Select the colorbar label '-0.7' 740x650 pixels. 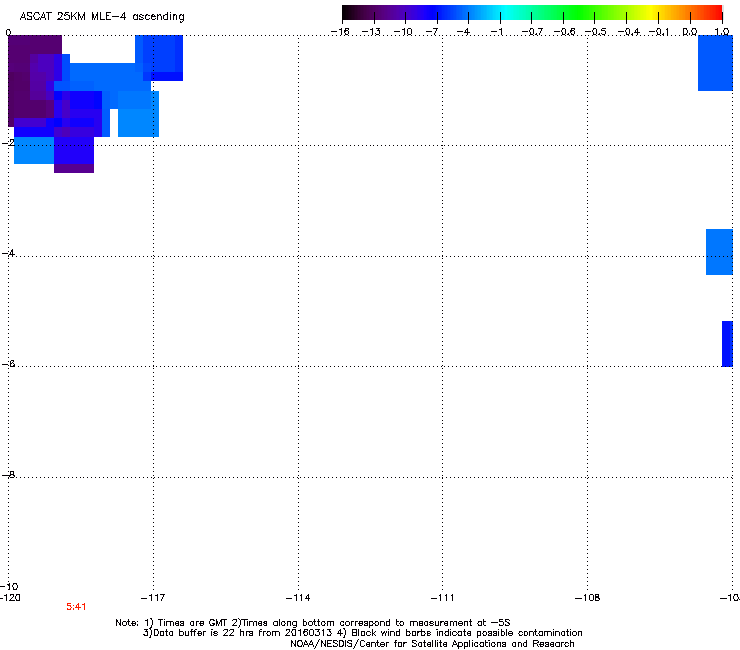532,32
